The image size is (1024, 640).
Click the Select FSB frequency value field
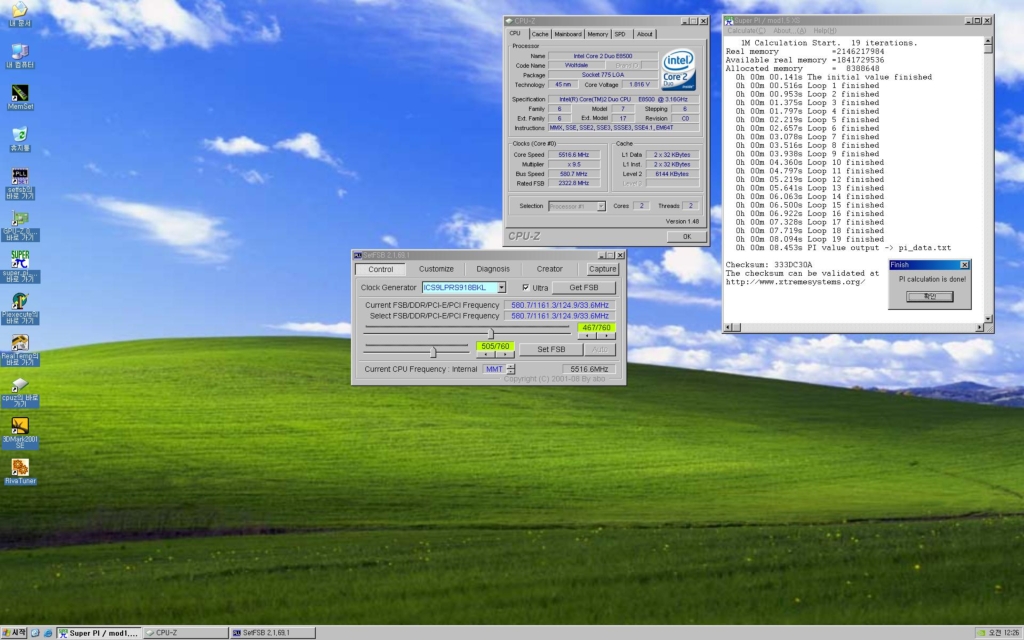[x=560, y=316]
